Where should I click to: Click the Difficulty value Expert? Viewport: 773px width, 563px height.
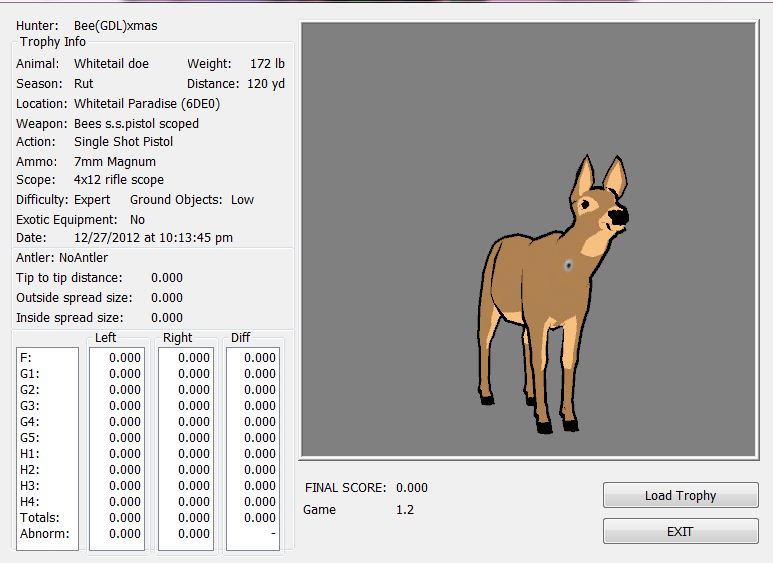92,200
